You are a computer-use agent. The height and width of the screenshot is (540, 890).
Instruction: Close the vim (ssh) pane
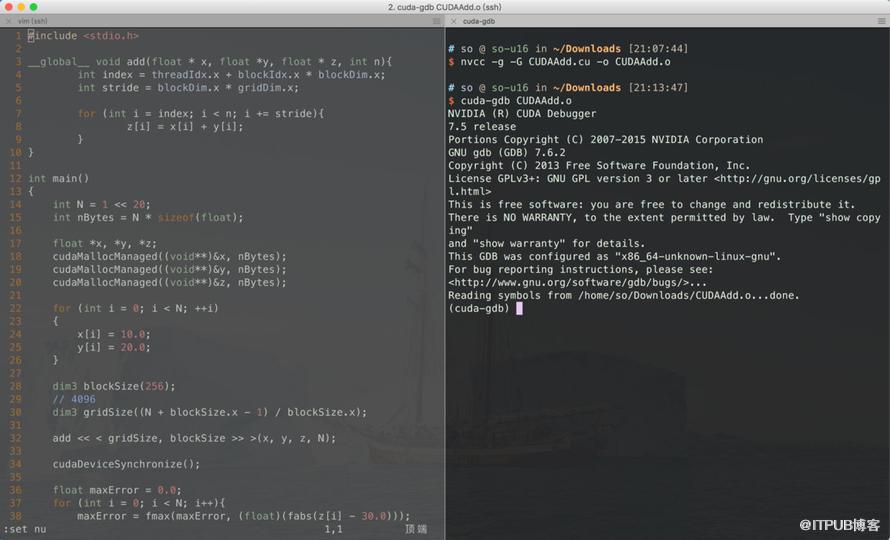[8, 21]
